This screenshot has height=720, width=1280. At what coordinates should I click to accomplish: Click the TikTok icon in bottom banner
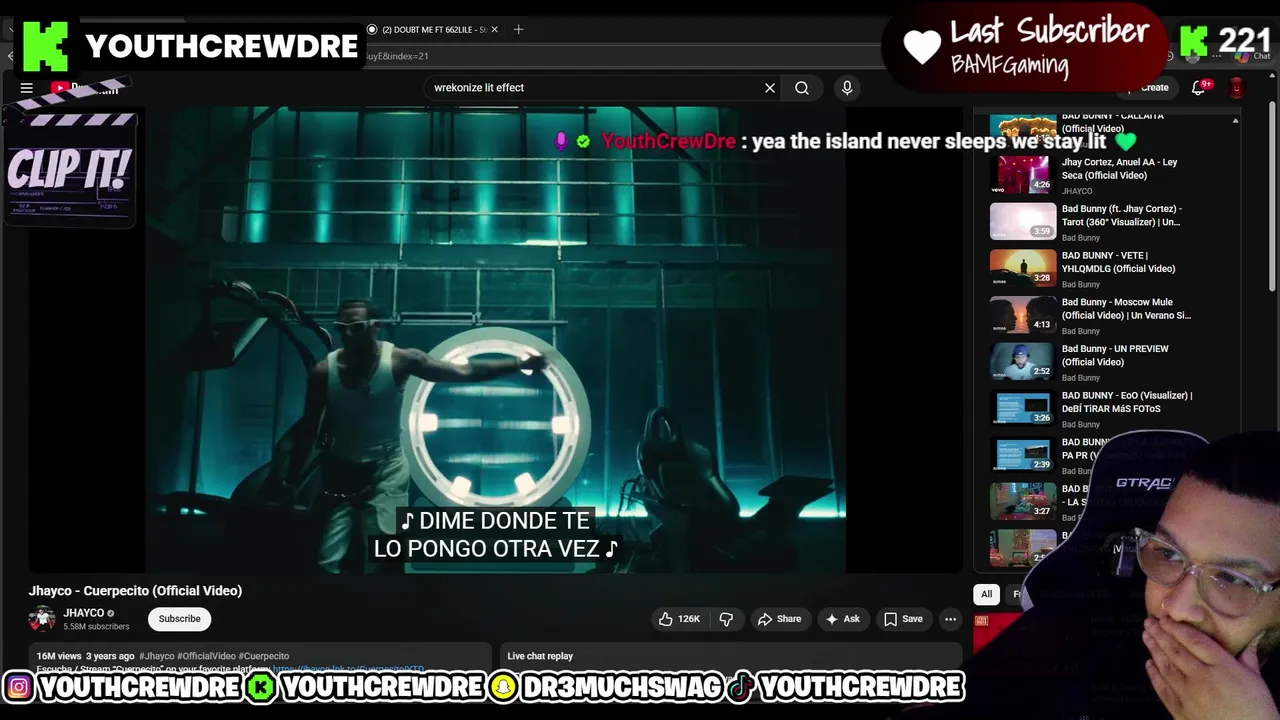point(741,687)
